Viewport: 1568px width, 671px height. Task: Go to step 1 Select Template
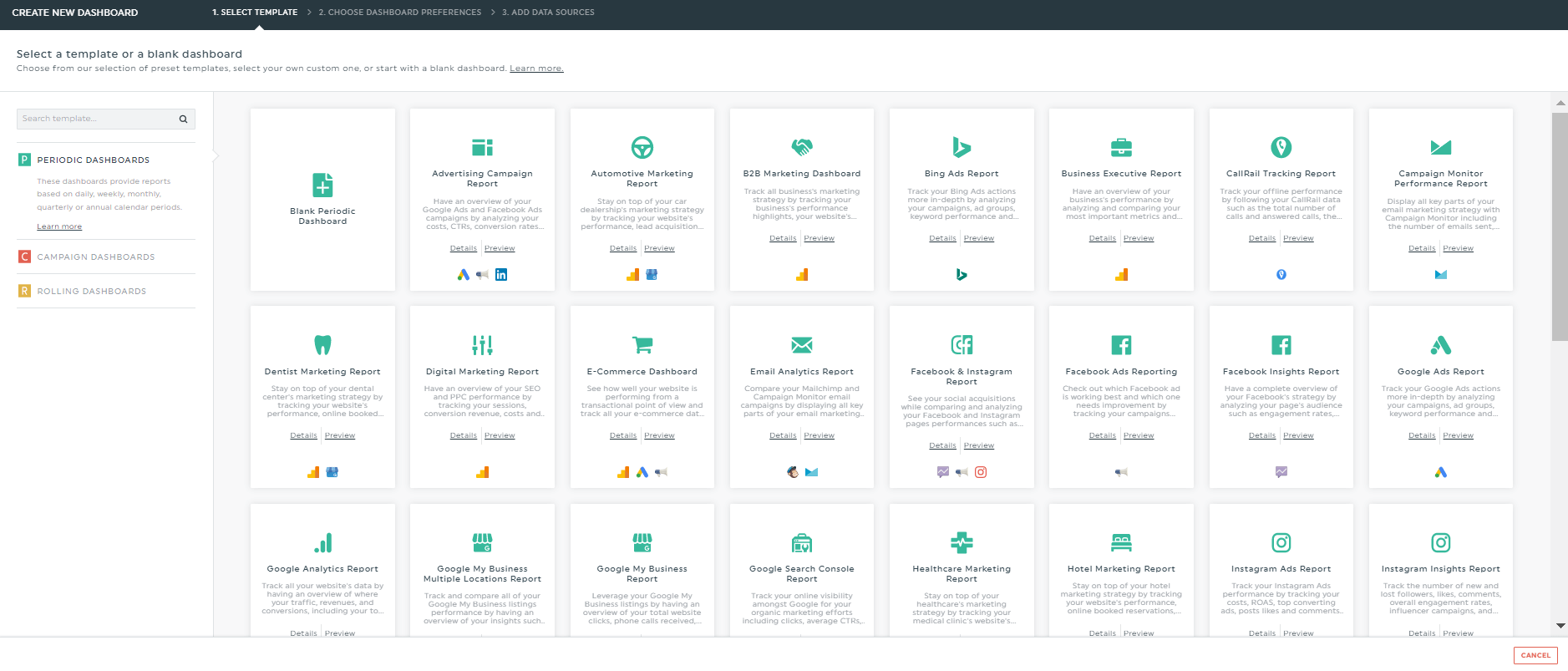click(255, 13)
